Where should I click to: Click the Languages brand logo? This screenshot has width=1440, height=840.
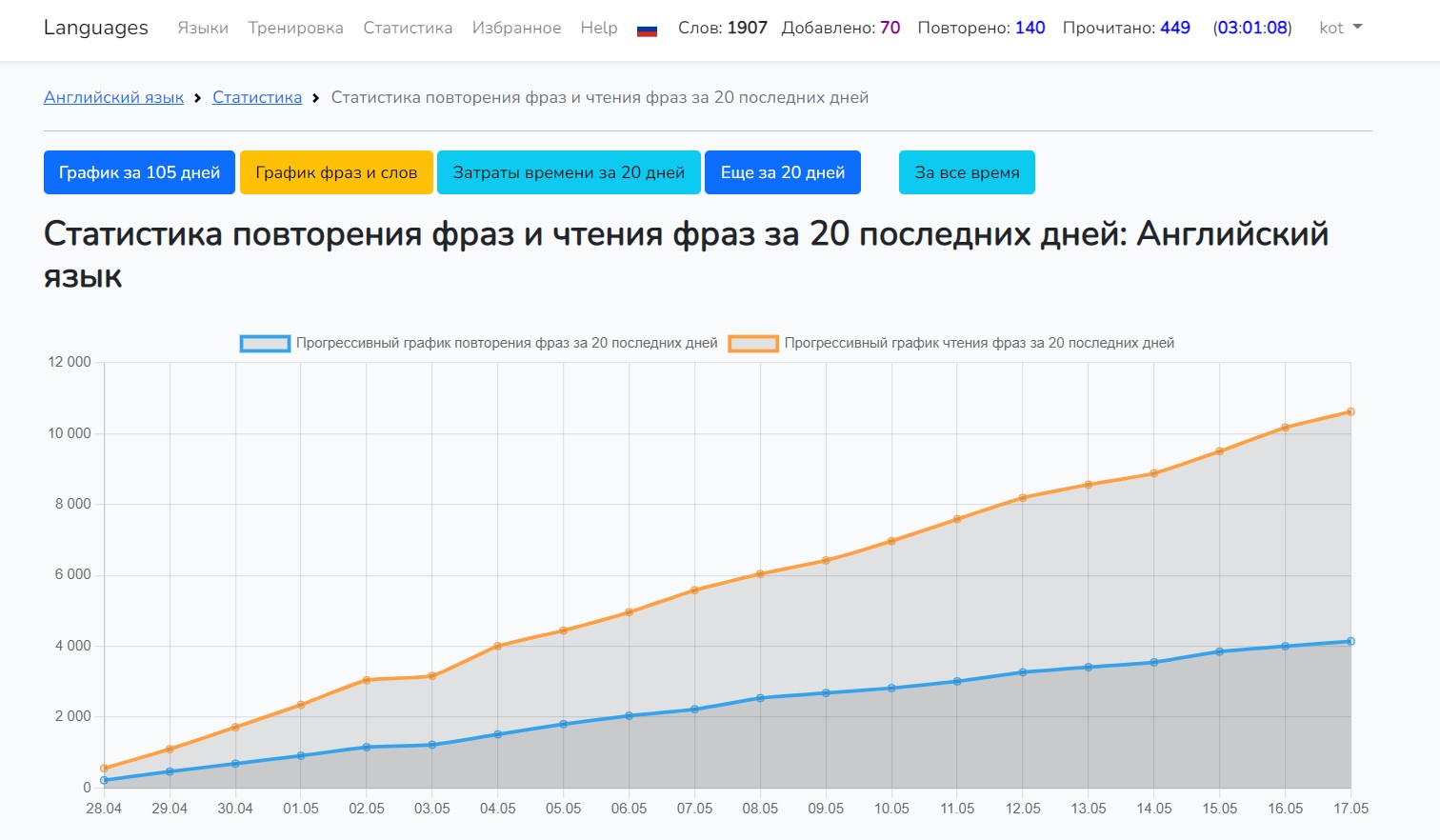96,28
